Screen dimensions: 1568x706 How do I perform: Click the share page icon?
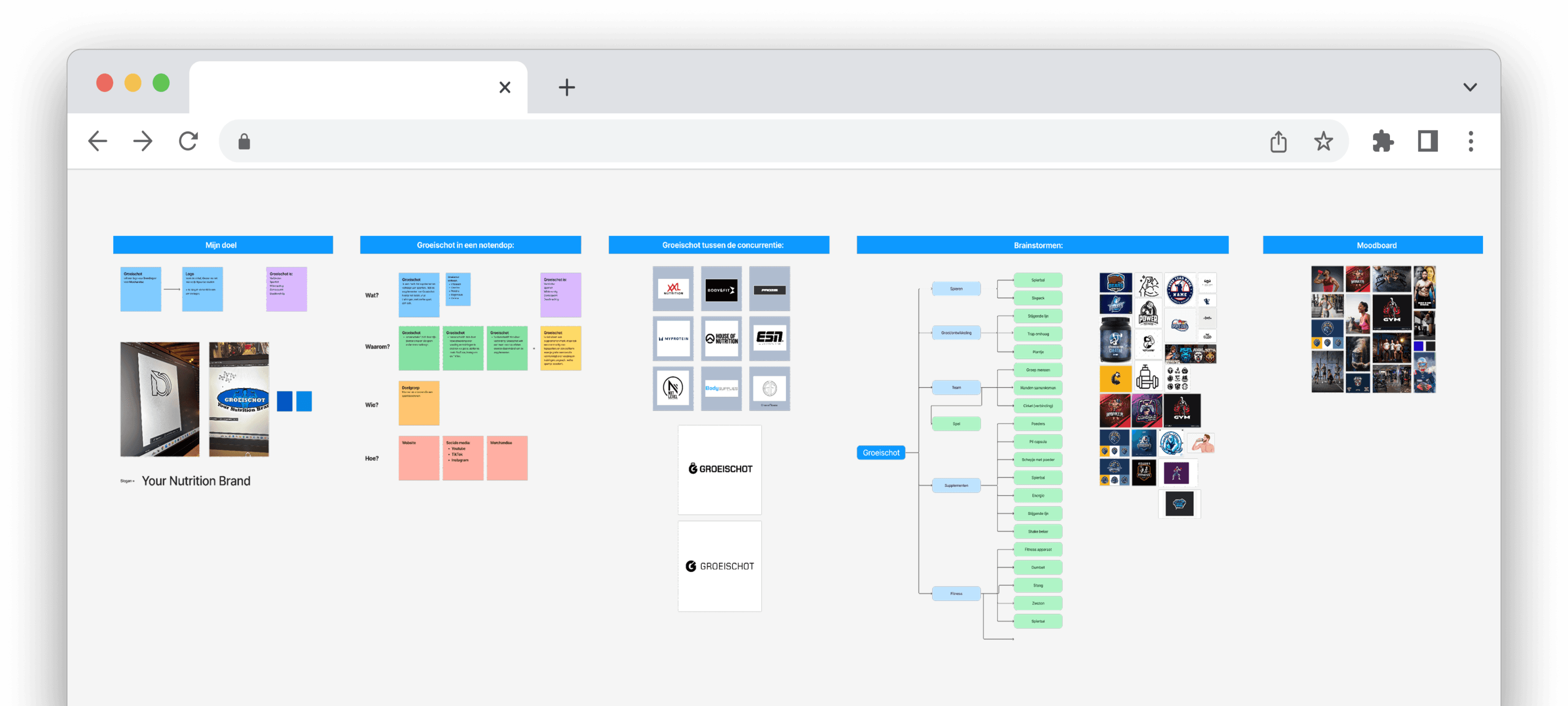[x=1278, y=142]
